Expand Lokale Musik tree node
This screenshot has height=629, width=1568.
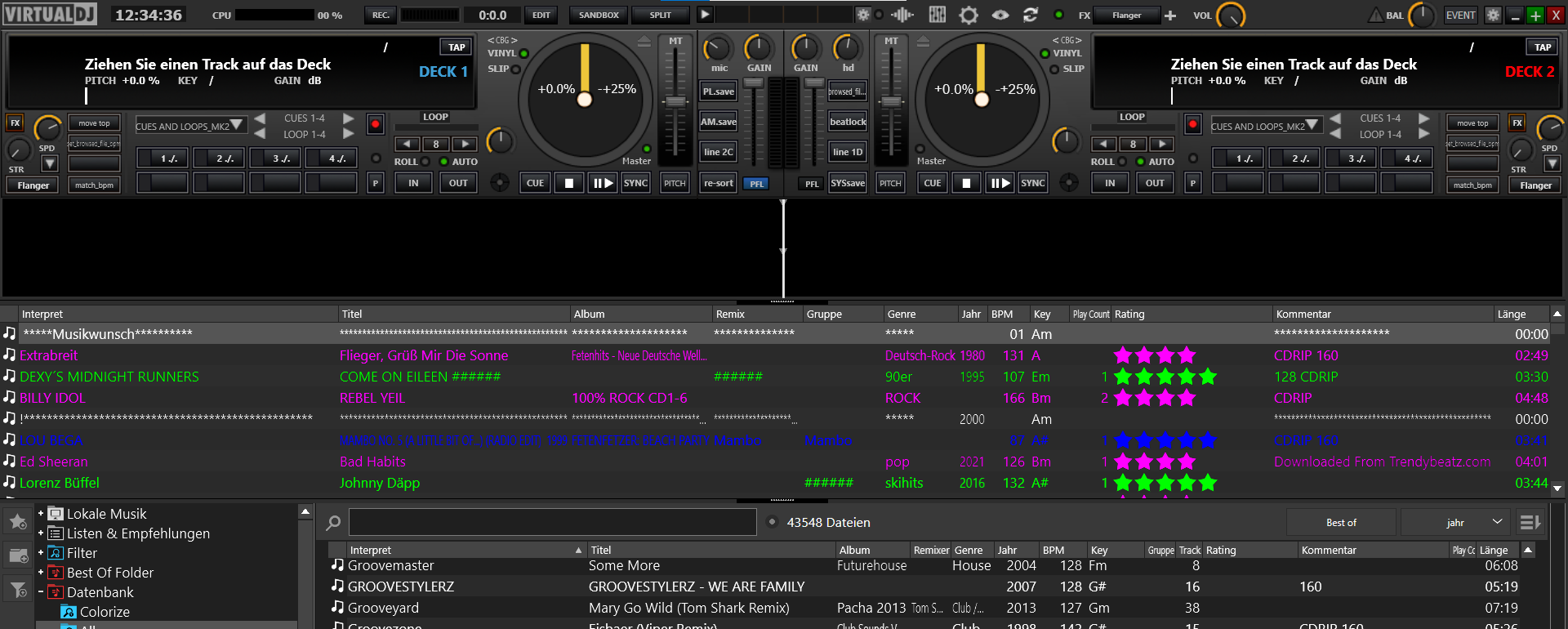pos(41,514)
